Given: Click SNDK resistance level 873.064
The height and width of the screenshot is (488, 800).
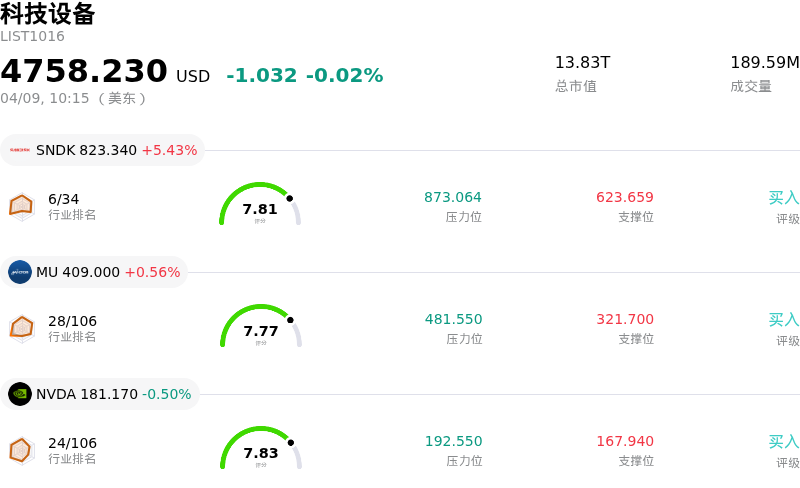Looking at the screenshot, I should pos(453,197).
